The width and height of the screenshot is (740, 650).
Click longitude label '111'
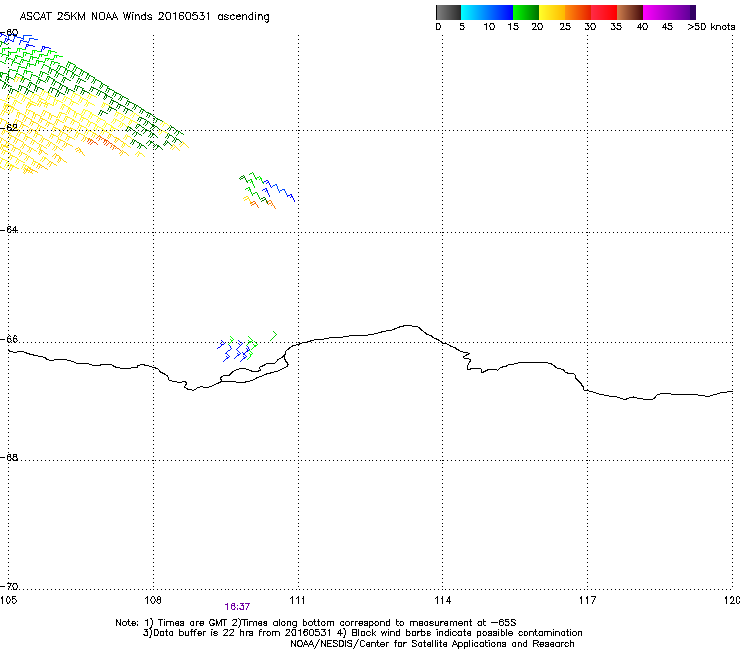(x=297, y=600)
